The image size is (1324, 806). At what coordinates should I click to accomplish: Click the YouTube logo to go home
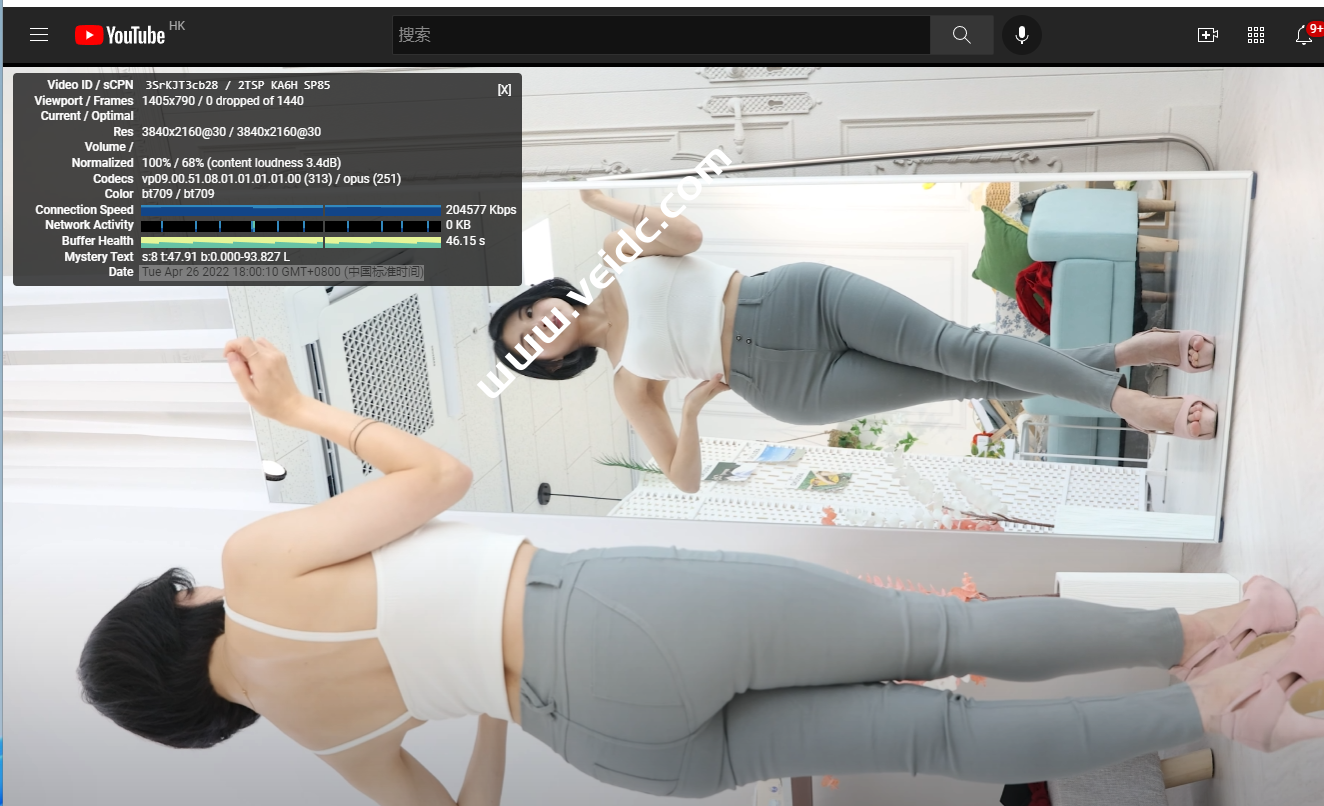(120, 35)
